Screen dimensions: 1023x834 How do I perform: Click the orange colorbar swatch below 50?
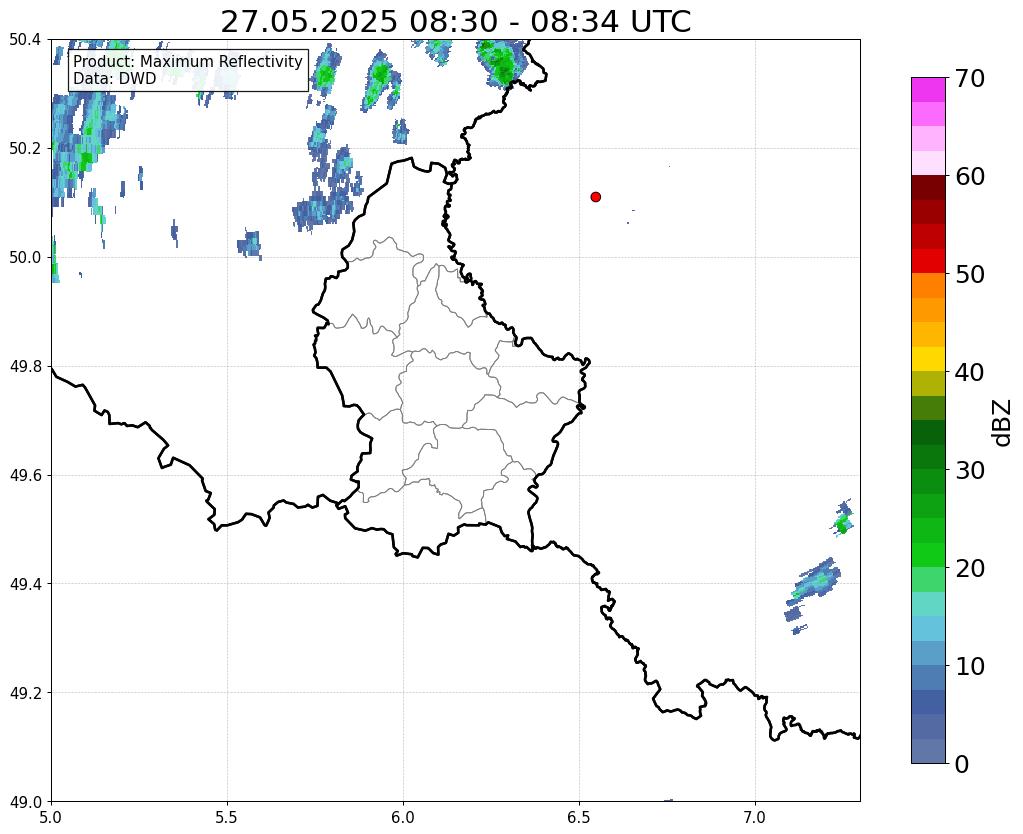(928, 286)
